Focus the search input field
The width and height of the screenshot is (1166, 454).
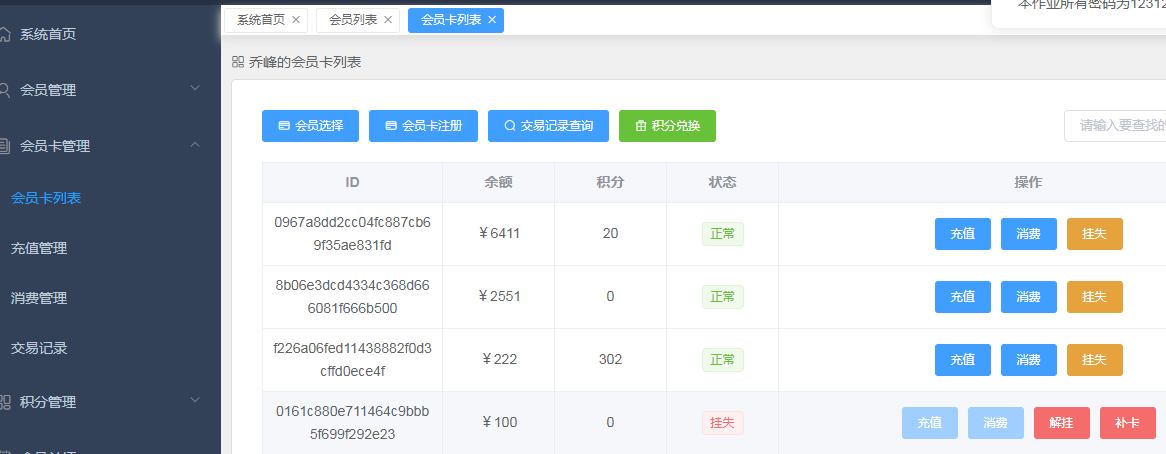(1115, 126)
